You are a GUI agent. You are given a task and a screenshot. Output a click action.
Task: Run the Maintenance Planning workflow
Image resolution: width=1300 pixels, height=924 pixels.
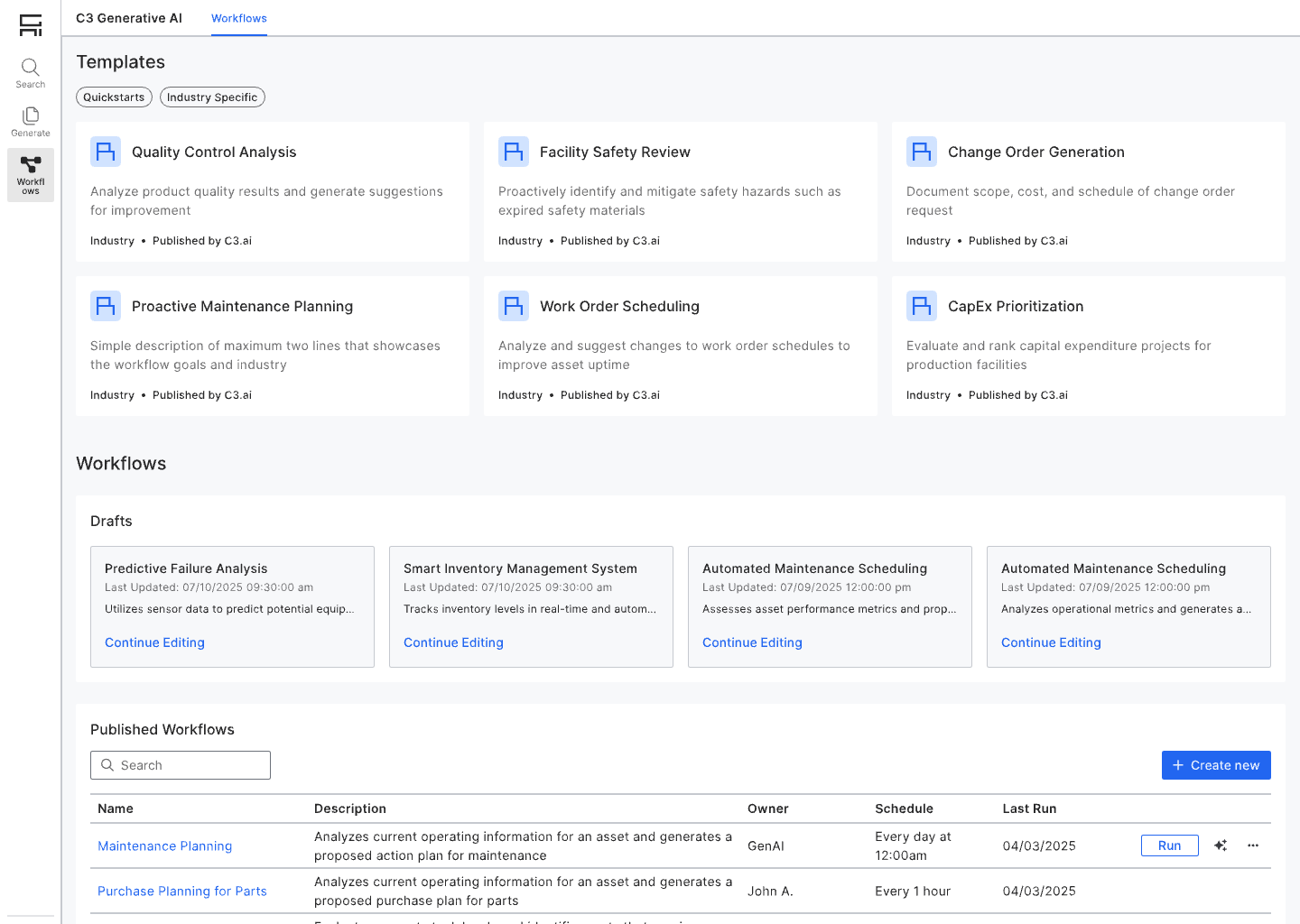pos(1170,845)
